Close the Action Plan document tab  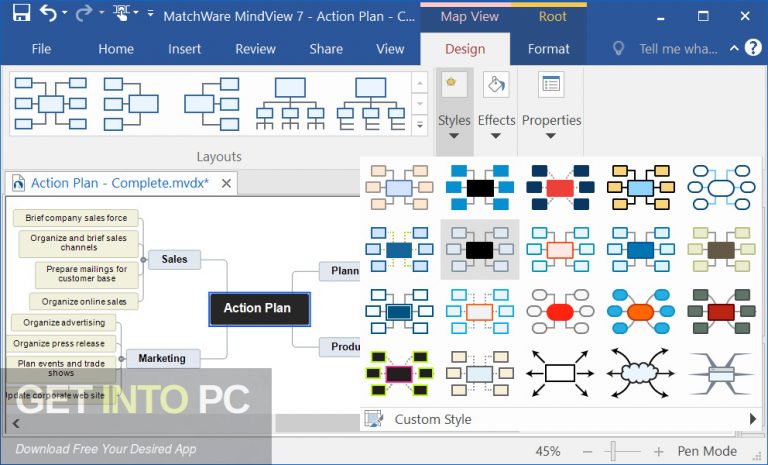point(227,183)
